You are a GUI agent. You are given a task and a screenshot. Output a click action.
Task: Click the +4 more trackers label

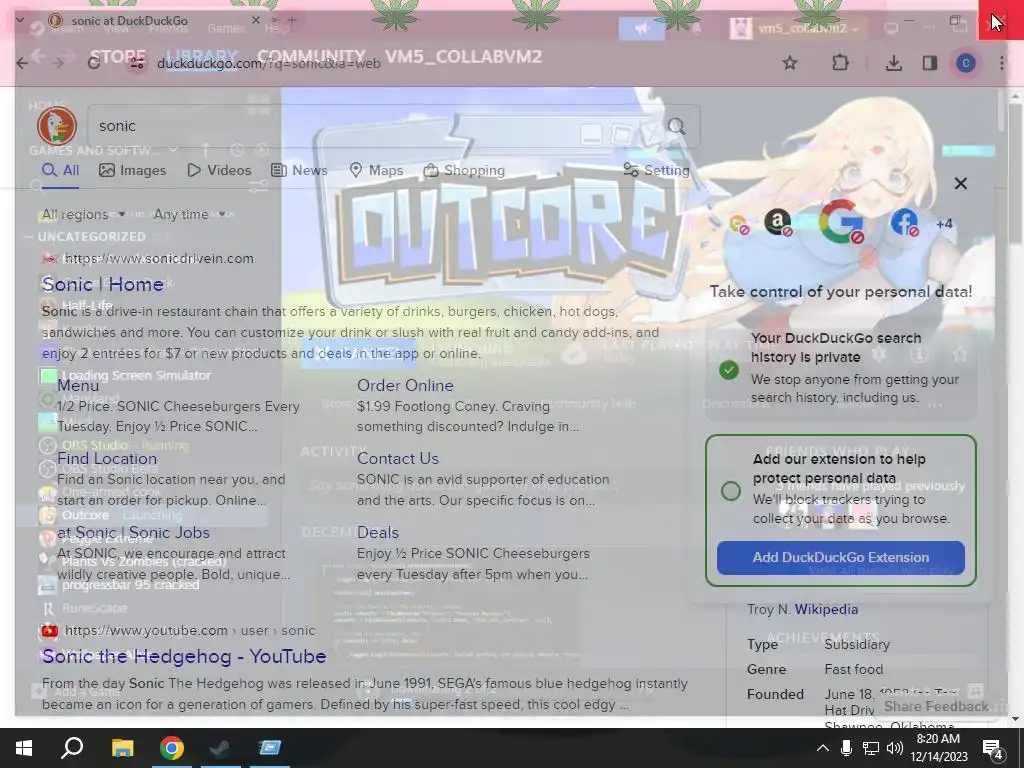click(944, 224)
